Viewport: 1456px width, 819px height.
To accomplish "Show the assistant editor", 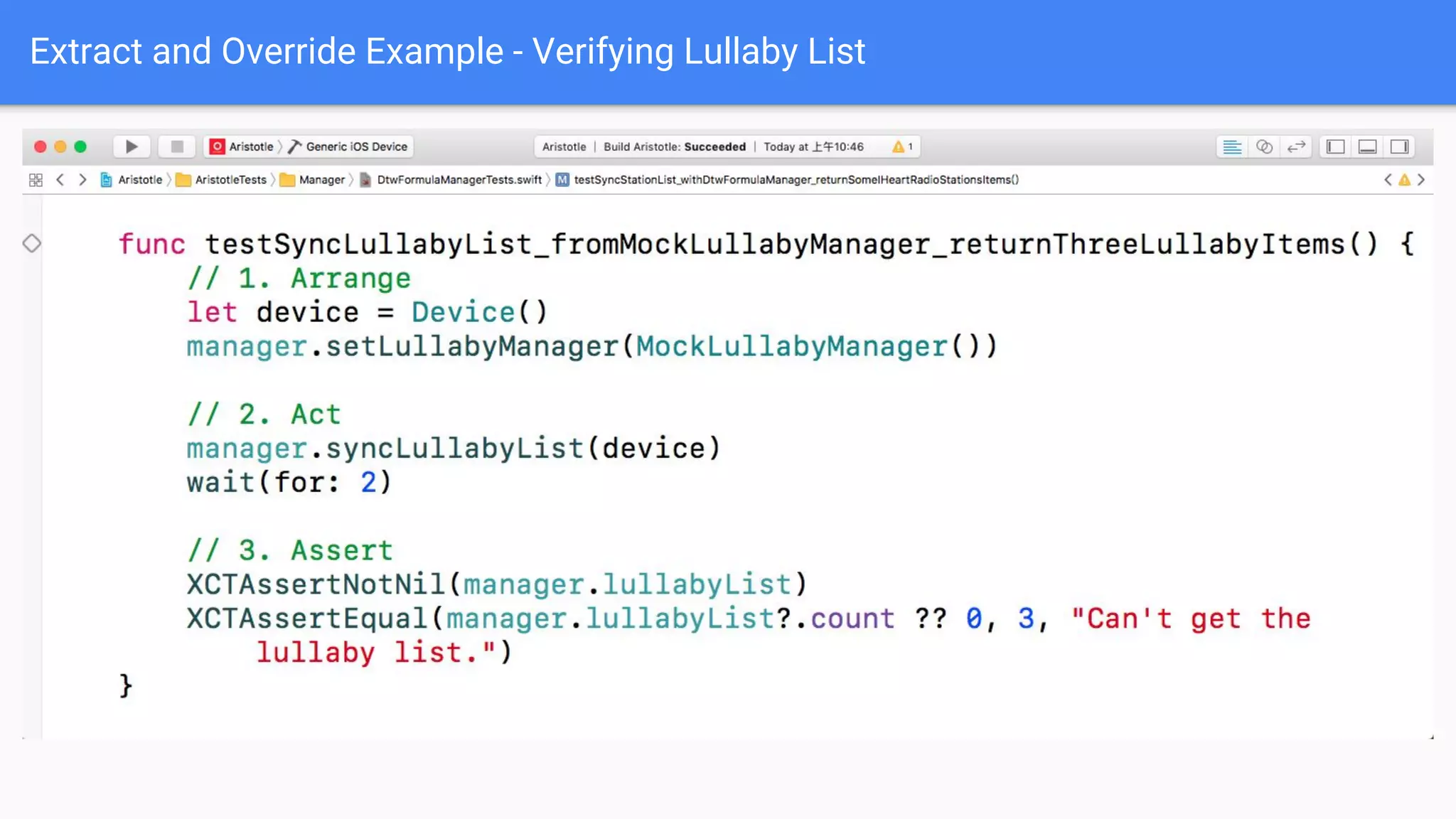I will coord(1264,146).
